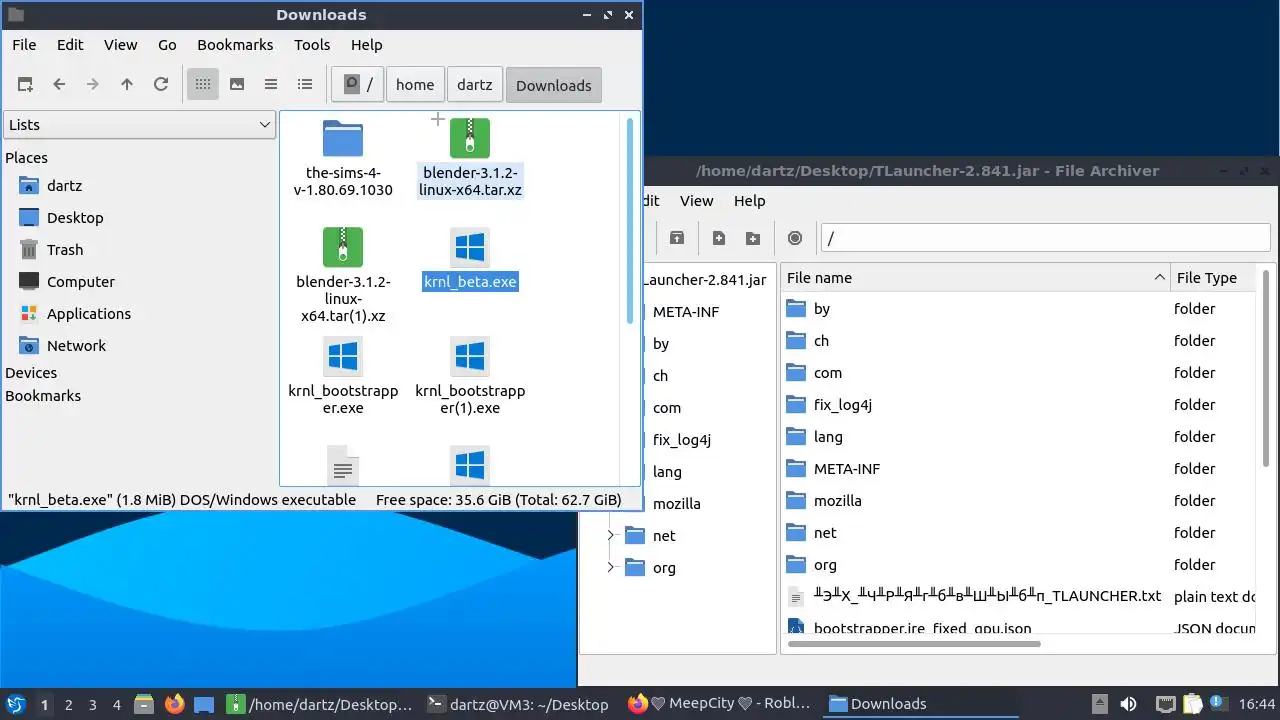Screen dimensions: 1280x720
Task: Select the-sims-4-v-1.80.69.1030 folder
Action: point(343,157)
